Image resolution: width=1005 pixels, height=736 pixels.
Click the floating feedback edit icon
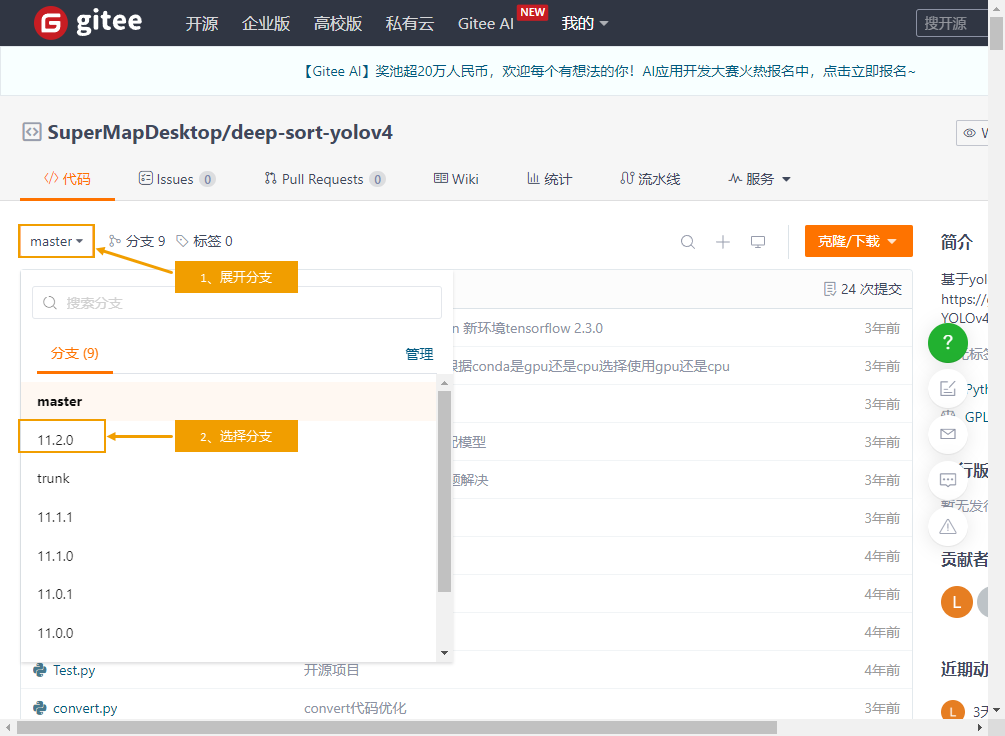pyautogui.click(x=947, y=388)
